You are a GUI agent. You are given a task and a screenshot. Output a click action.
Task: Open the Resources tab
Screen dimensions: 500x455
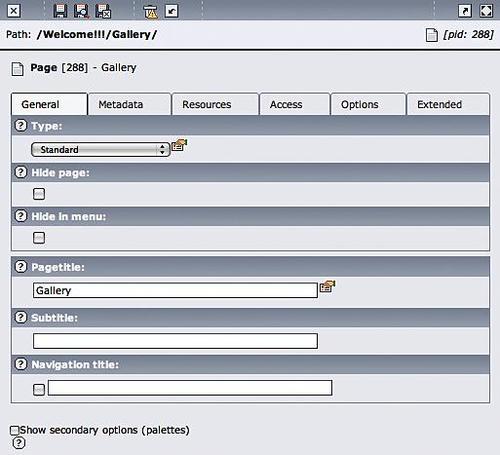(215, 104)
